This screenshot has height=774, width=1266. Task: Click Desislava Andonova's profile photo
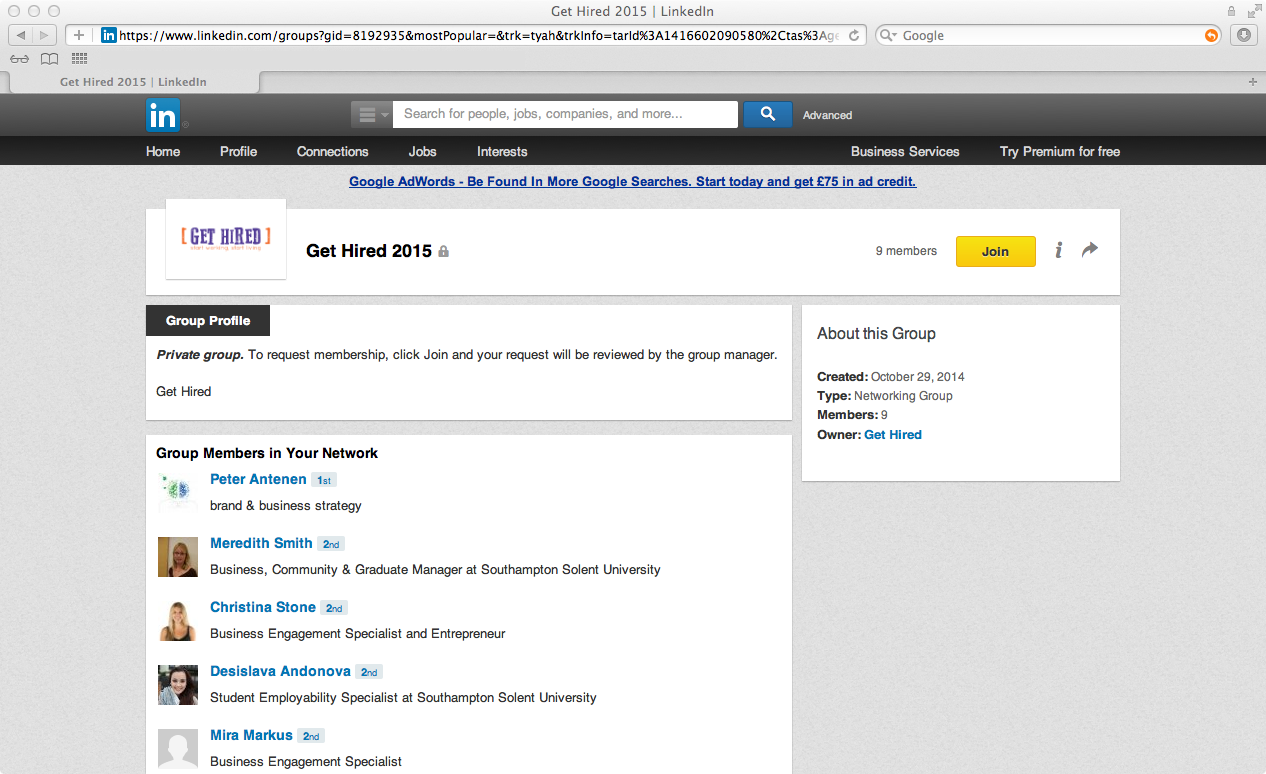tap(177, 685)
